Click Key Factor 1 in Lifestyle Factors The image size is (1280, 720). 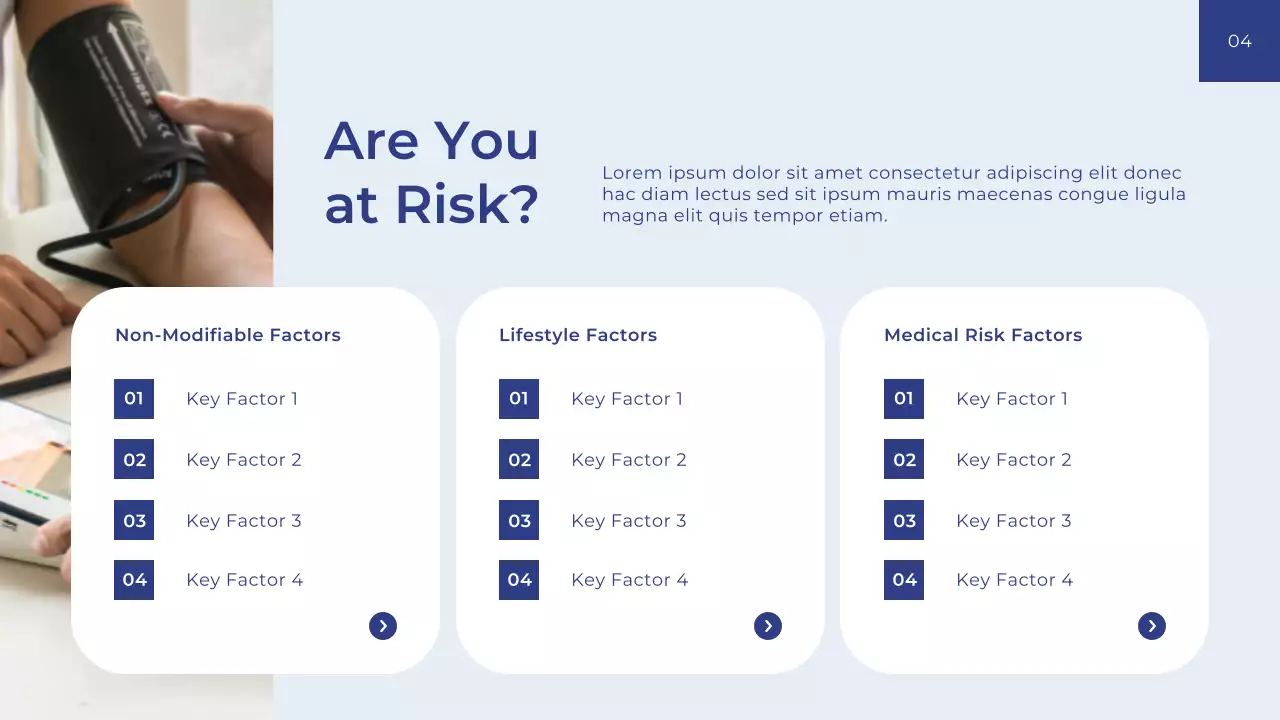point(627,399)
